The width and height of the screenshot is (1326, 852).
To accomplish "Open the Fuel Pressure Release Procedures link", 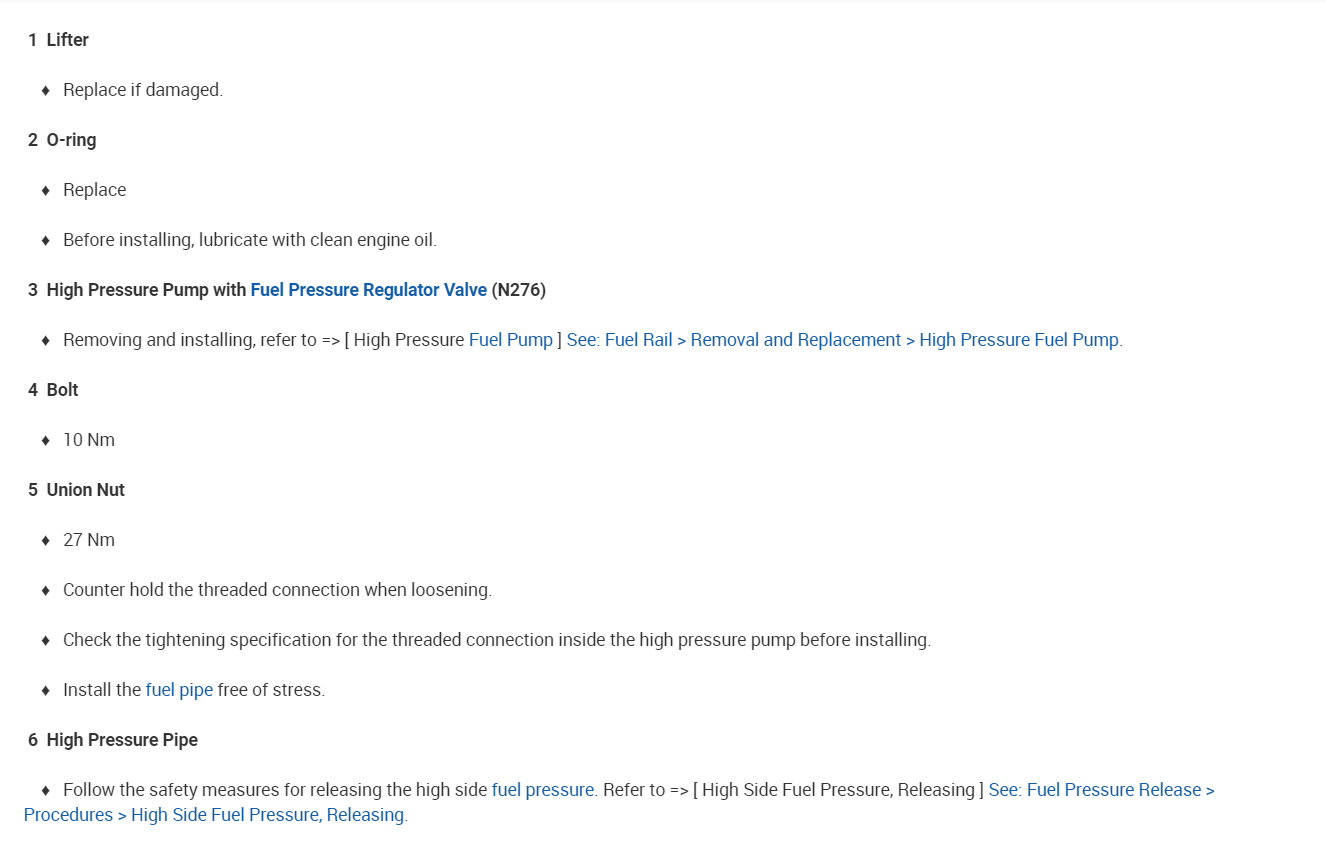I will pyautogui.click(x=1100, y=790).
